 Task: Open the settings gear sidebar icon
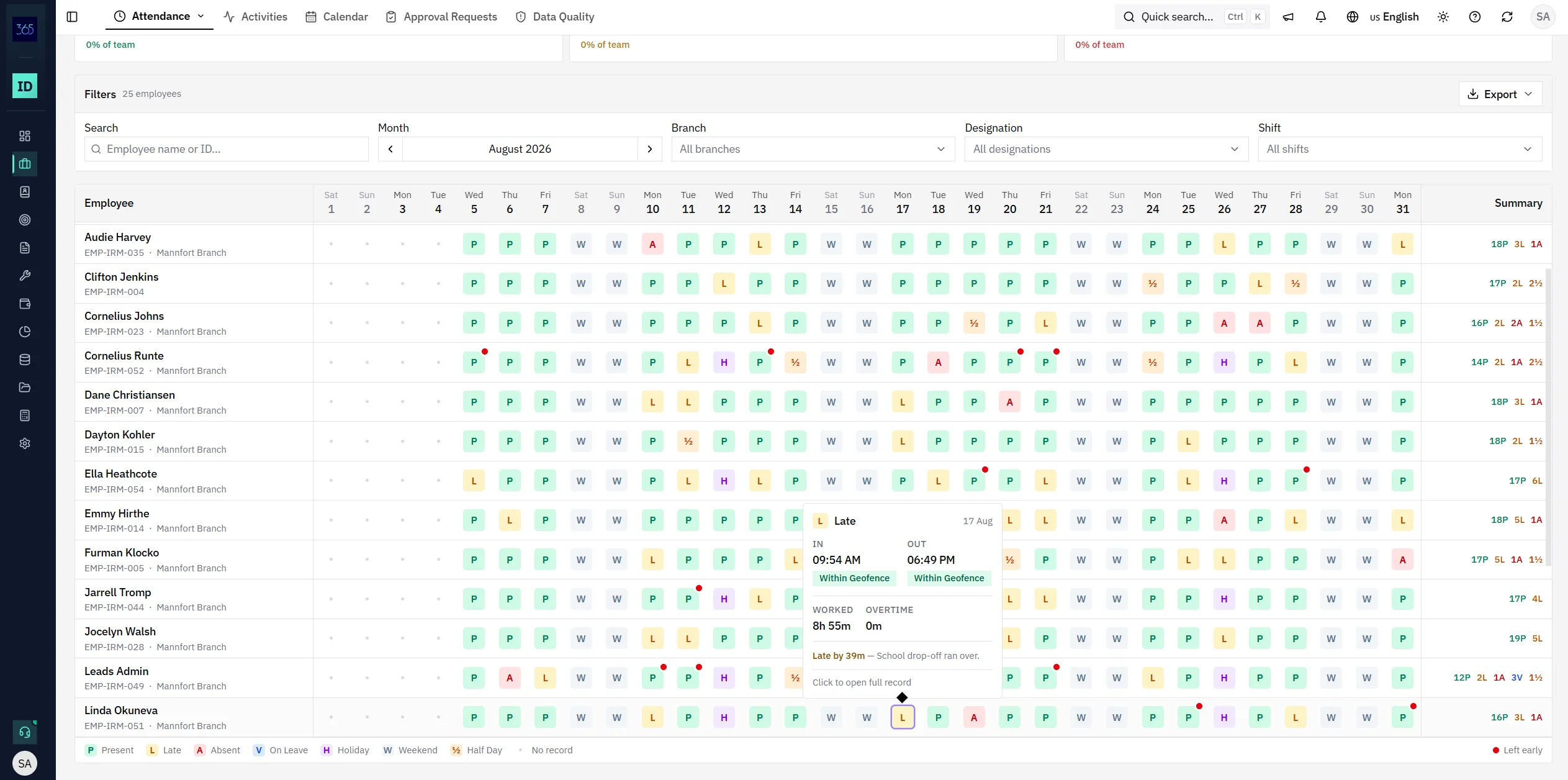coord(25,443)
